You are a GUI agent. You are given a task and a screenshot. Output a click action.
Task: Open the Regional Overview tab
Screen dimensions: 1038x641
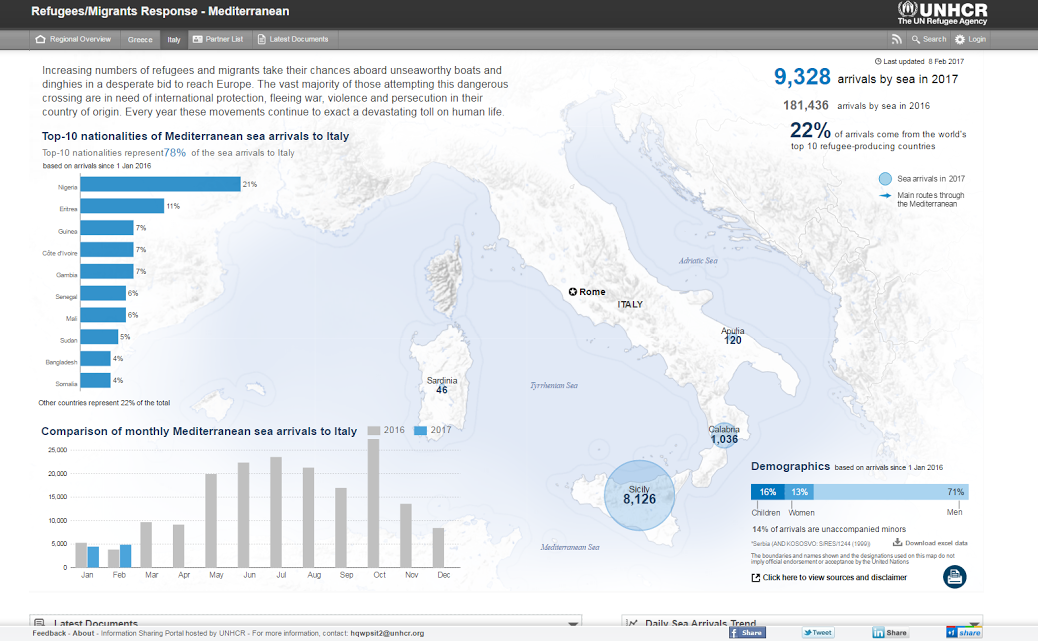click(x=73, y=39)
